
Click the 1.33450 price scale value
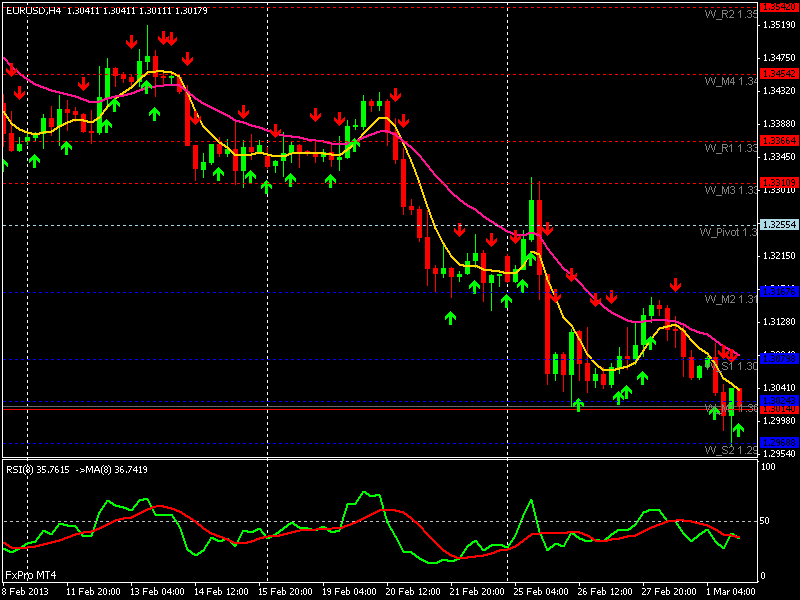coord(779,157)
